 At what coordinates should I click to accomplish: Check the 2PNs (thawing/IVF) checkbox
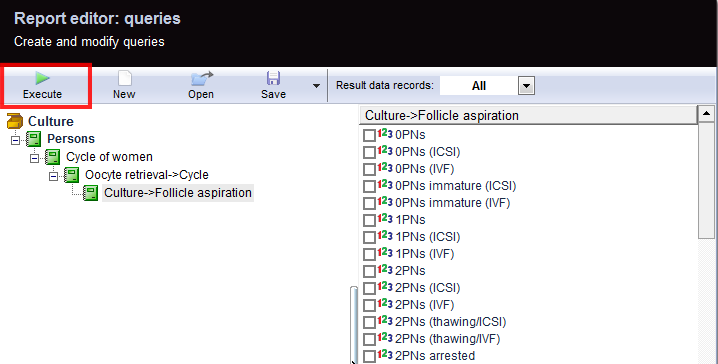click(x=369, y=339)
